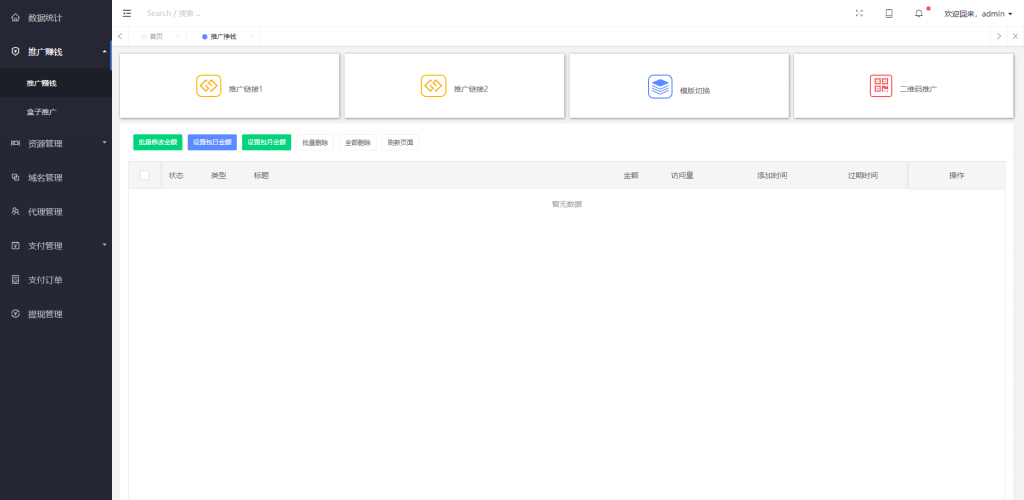
Task: Click the 设置包日金额 blue button
Action: coord(212,143)
